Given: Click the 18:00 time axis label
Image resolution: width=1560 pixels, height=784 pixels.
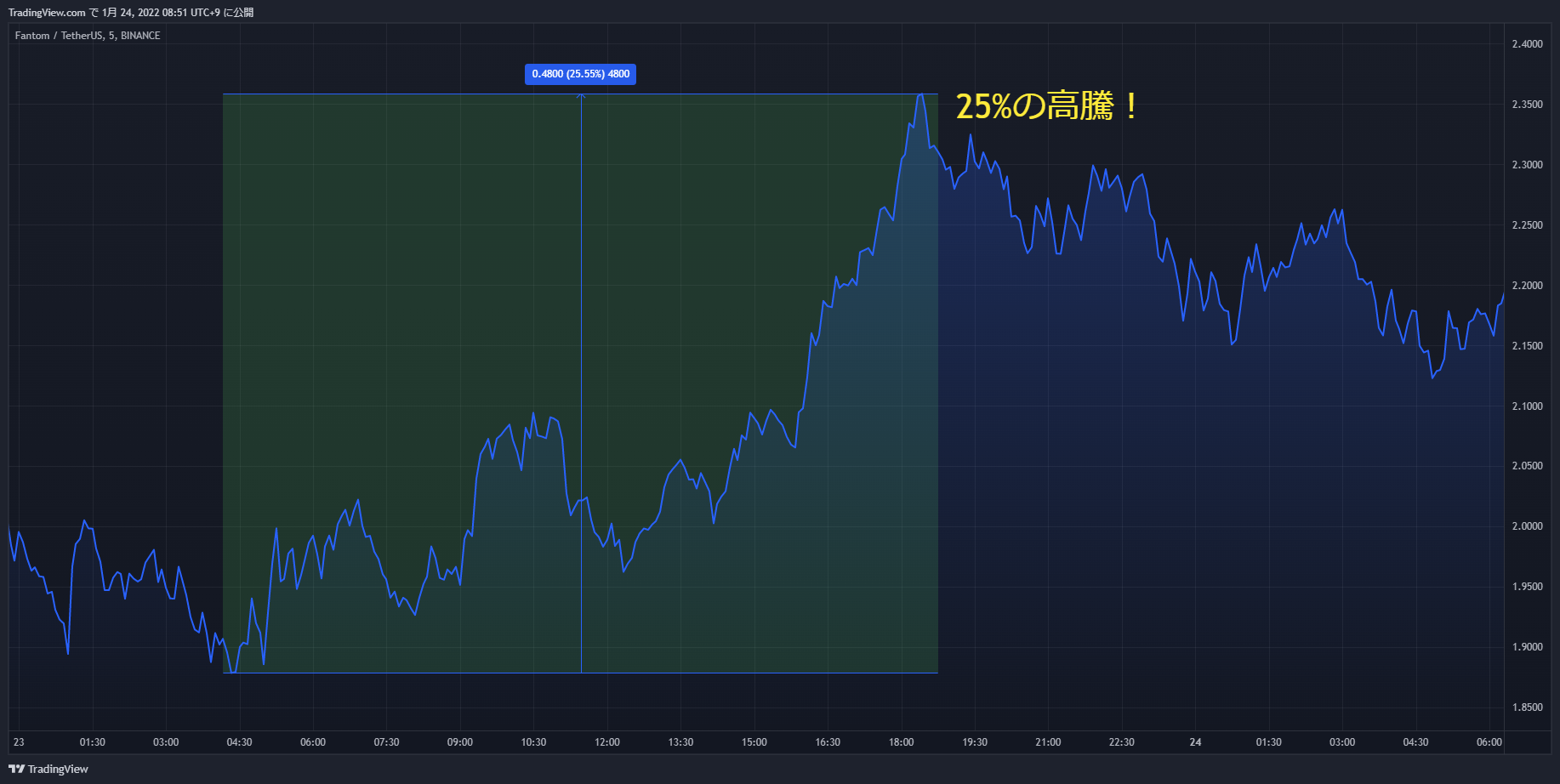Looking at the screenshot, I should tap(902, 742).
